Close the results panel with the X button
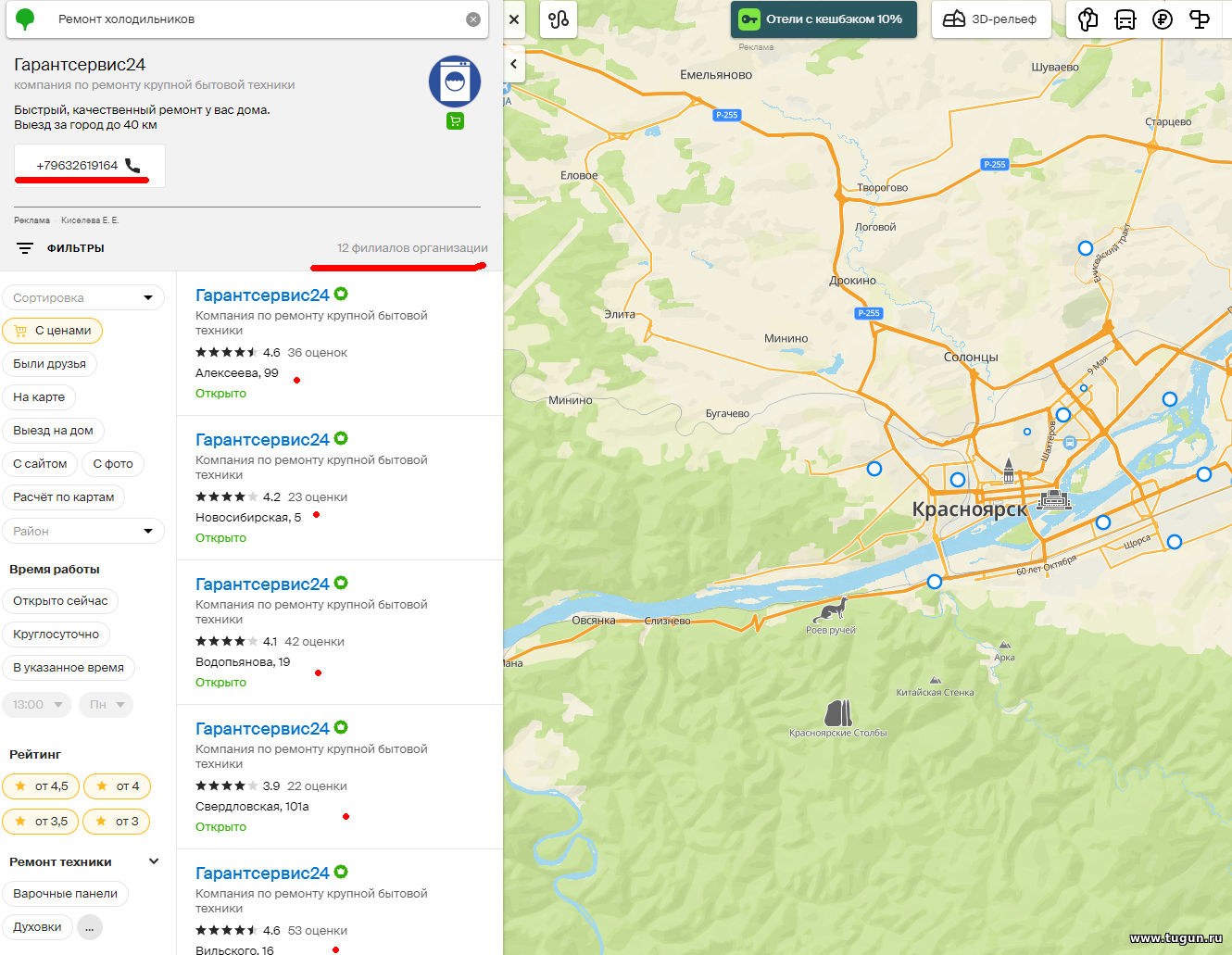1232x955 pixels. [514, 19]
